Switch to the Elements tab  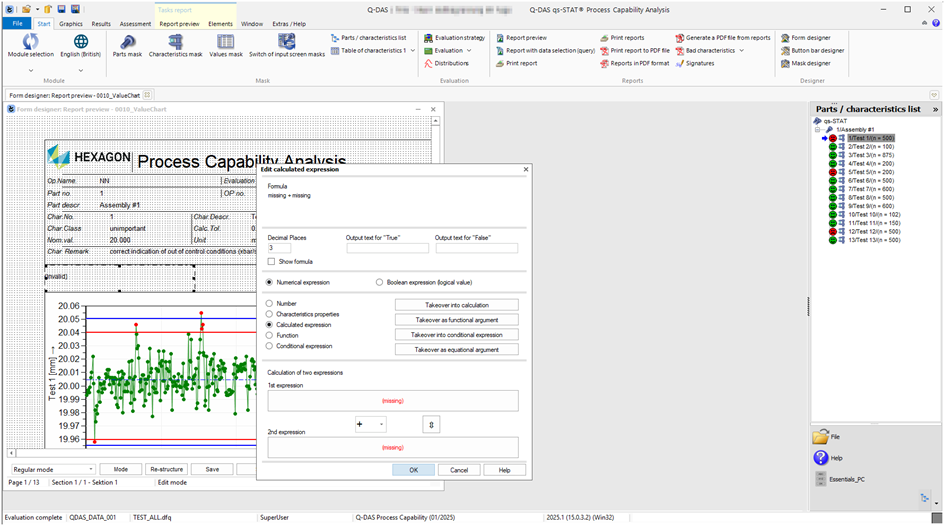point(220,24)
